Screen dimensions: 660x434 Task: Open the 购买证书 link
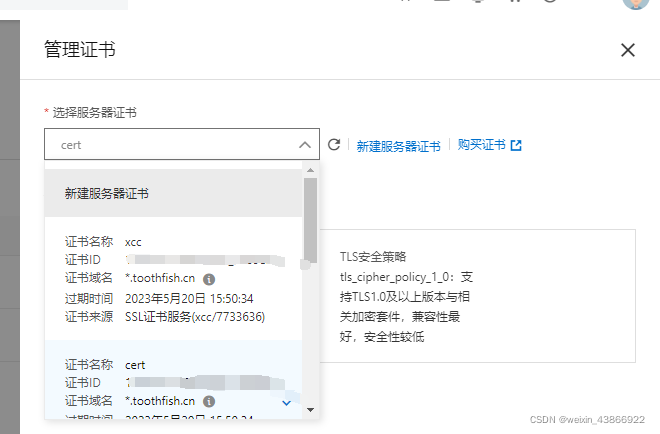(x=482, y=145)
